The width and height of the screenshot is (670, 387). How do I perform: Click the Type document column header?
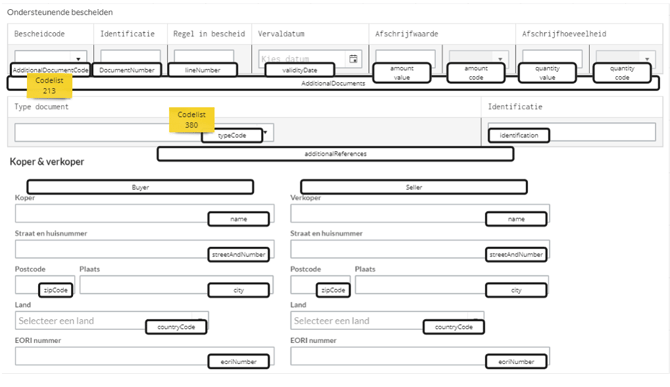pos(41,107)
